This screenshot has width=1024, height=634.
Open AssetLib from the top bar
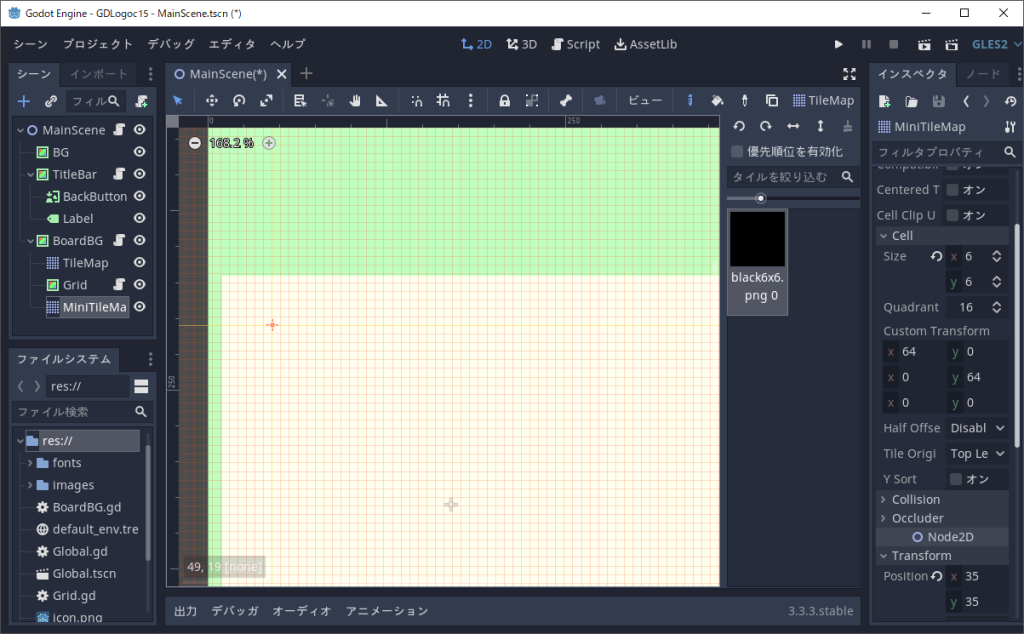point(645,44)
